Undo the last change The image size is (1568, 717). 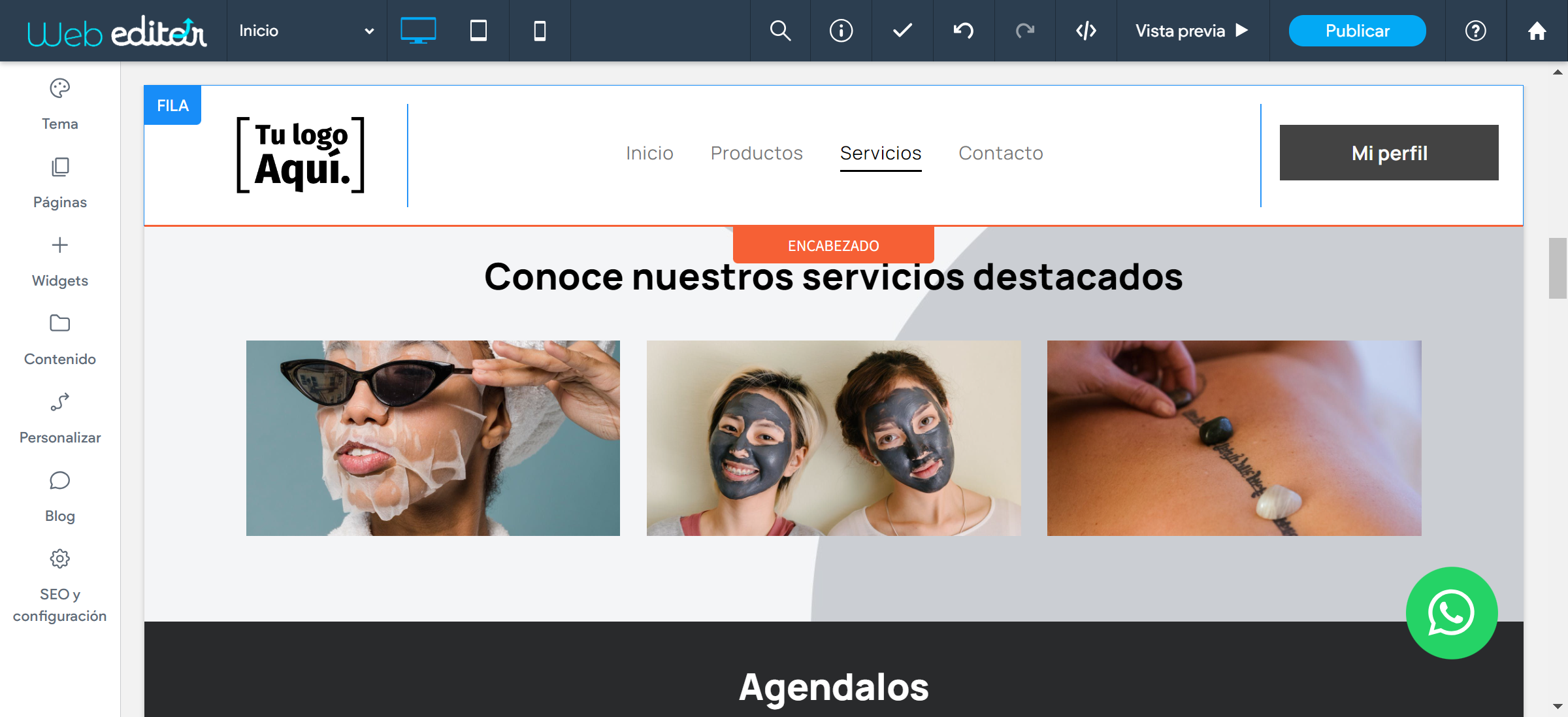pos(964,31)
